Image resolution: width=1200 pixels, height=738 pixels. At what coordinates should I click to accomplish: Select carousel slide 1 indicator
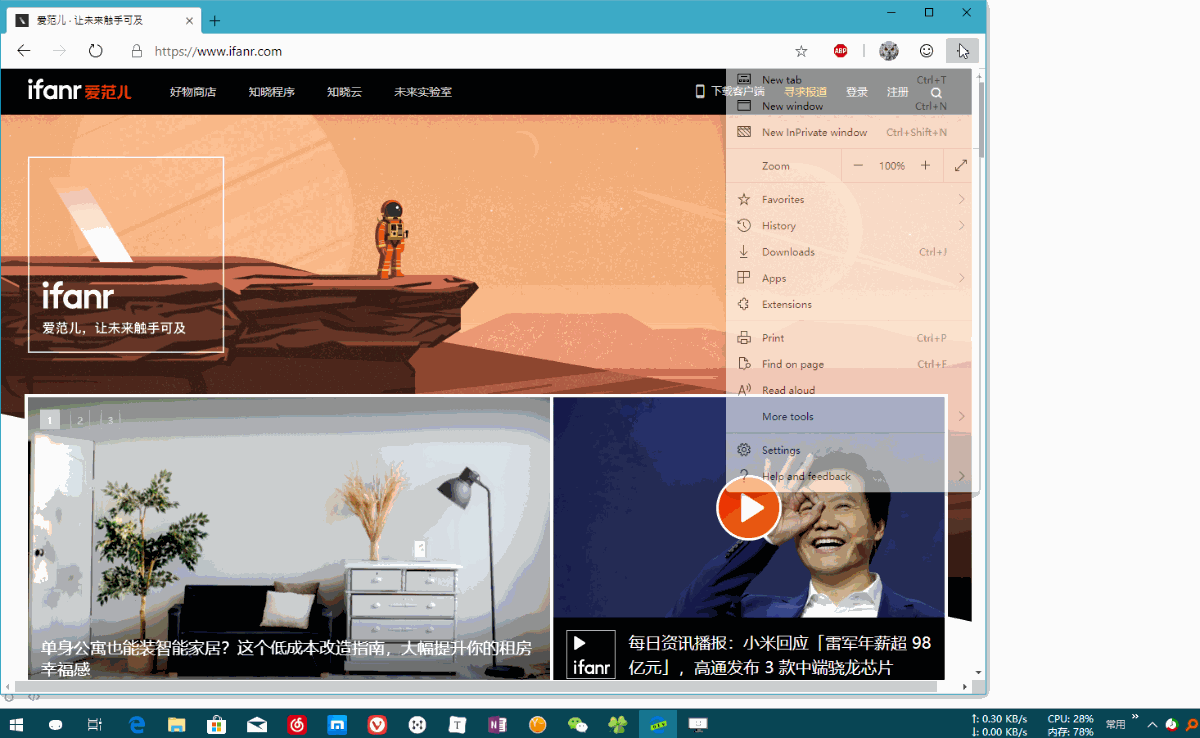pos(50,420)
